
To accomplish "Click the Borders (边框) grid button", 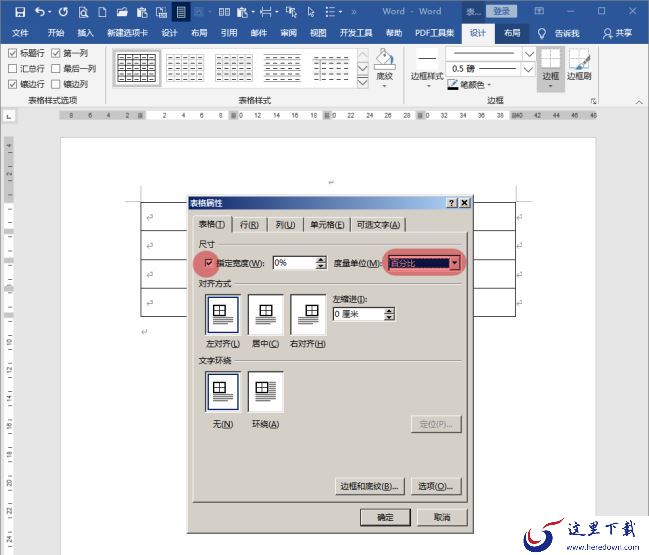I will (x=550, y=69).
